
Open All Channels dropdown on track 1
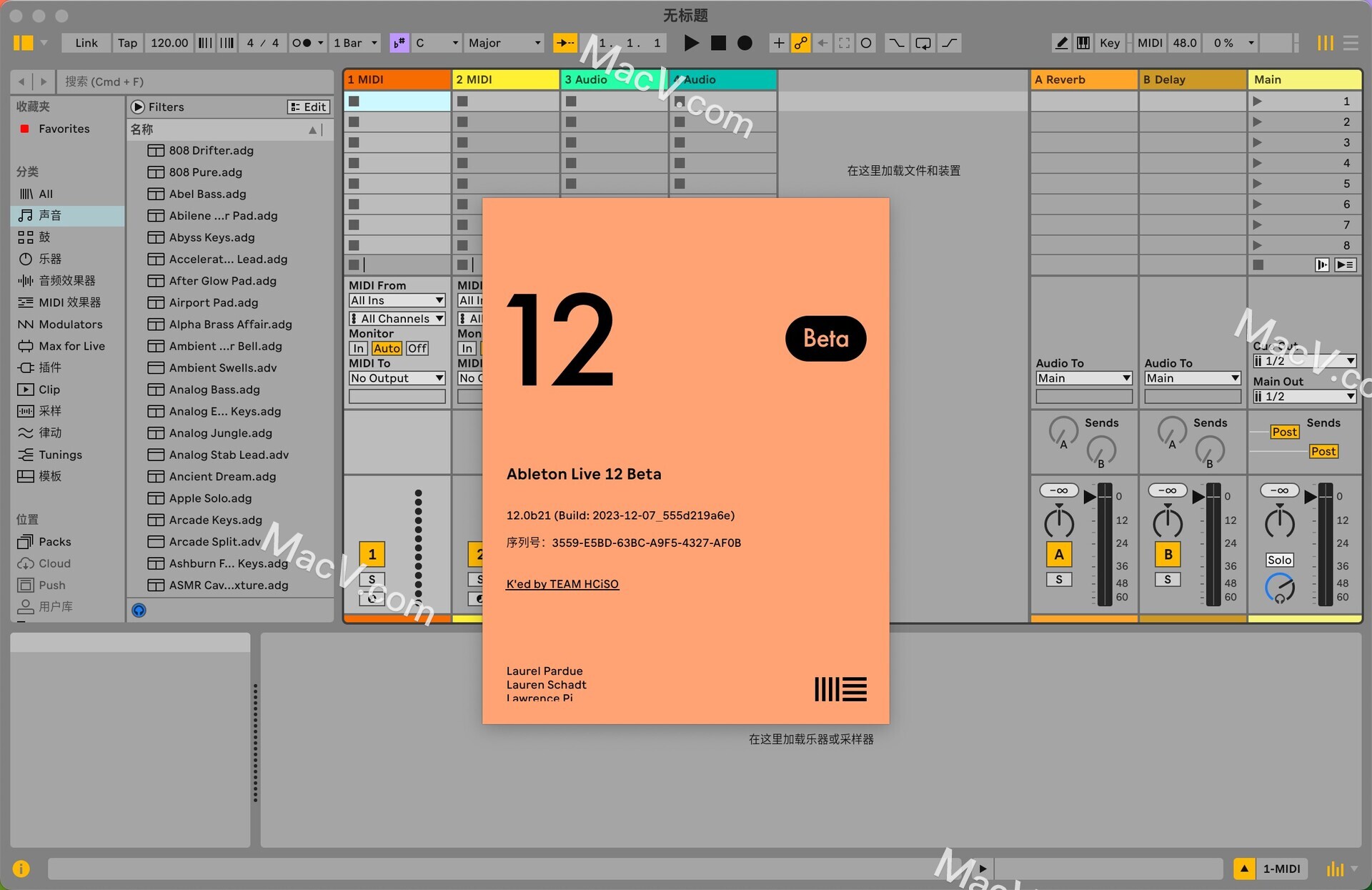[397, 319]
